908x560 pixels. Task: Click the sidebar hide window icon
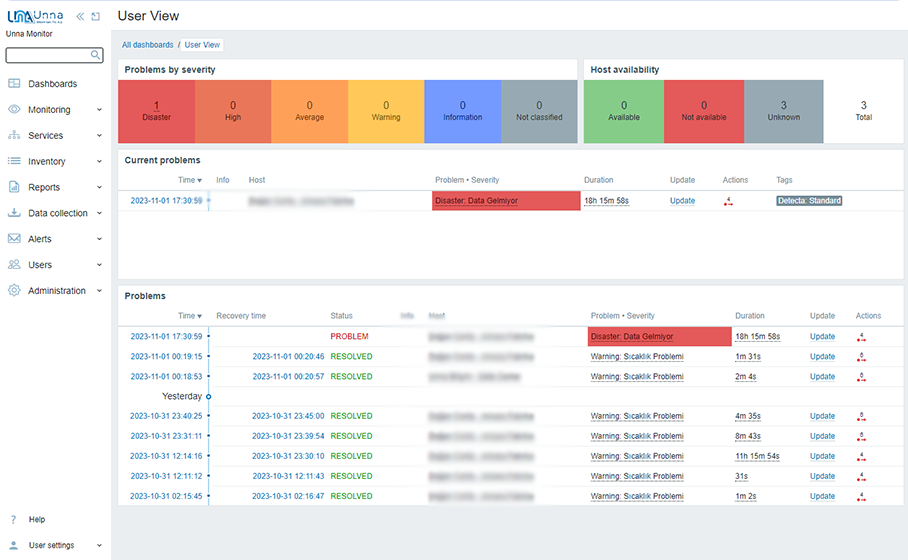point(95,17)
